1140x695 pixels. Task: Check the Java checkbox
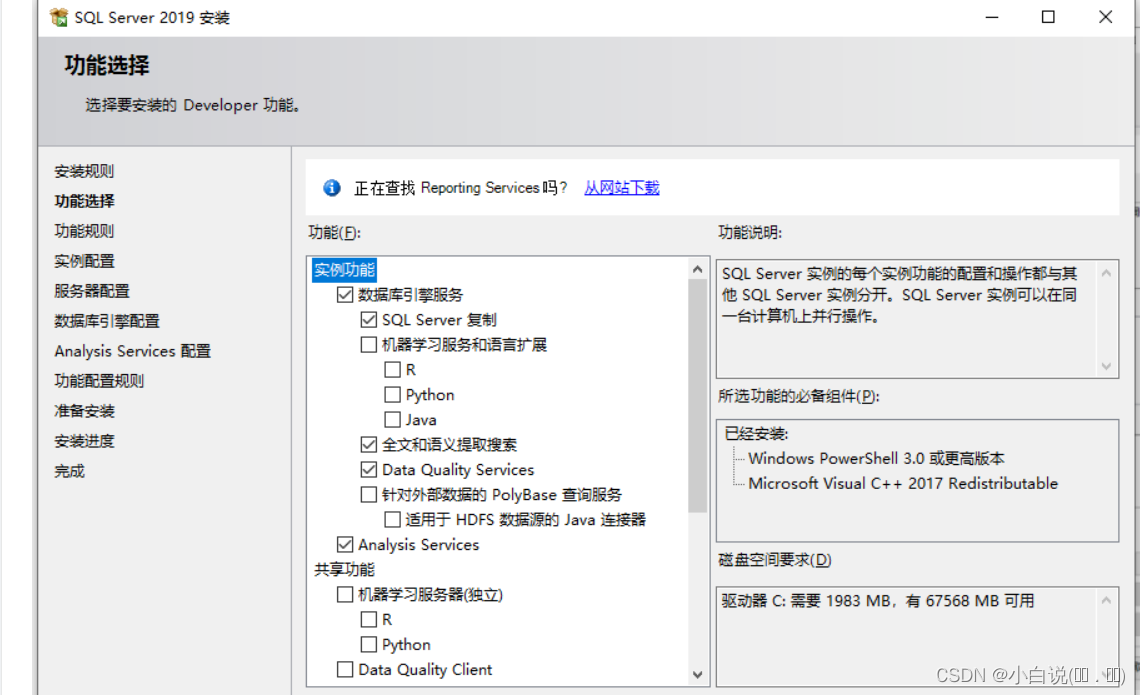click(393, 419)
